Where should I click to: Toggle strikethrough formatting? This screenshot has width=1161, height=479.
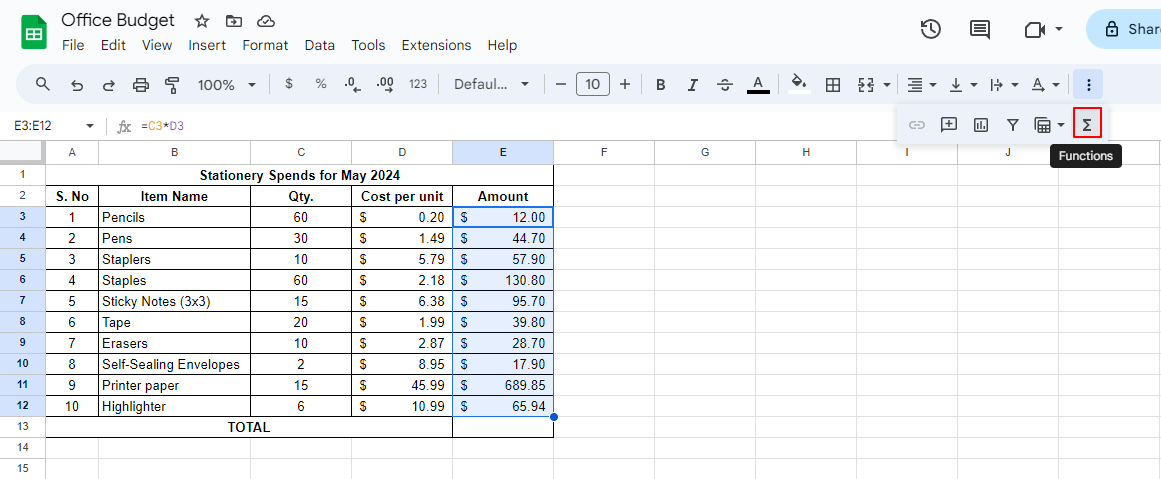pyautogui.click(x=726, y=84)
